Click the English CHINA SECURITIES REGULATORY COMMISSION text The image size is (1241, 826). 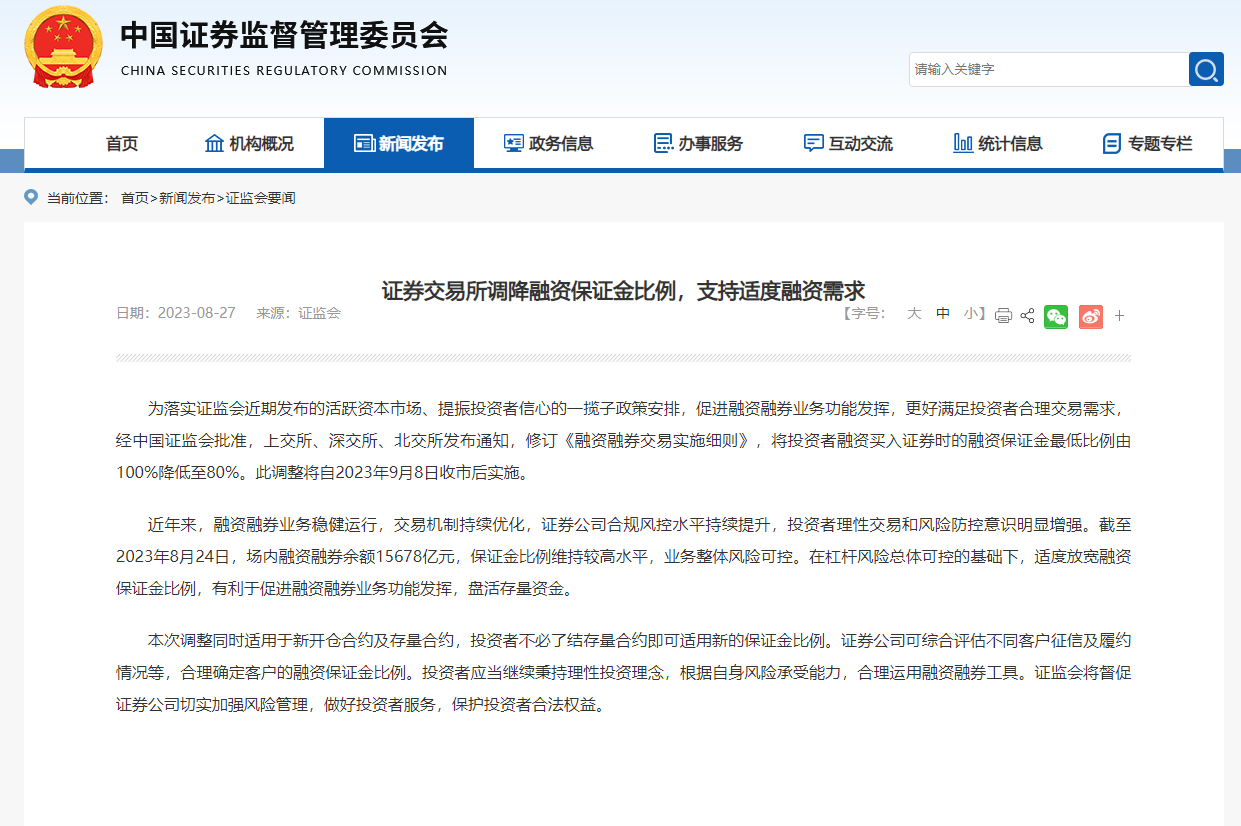coord(284,71)
